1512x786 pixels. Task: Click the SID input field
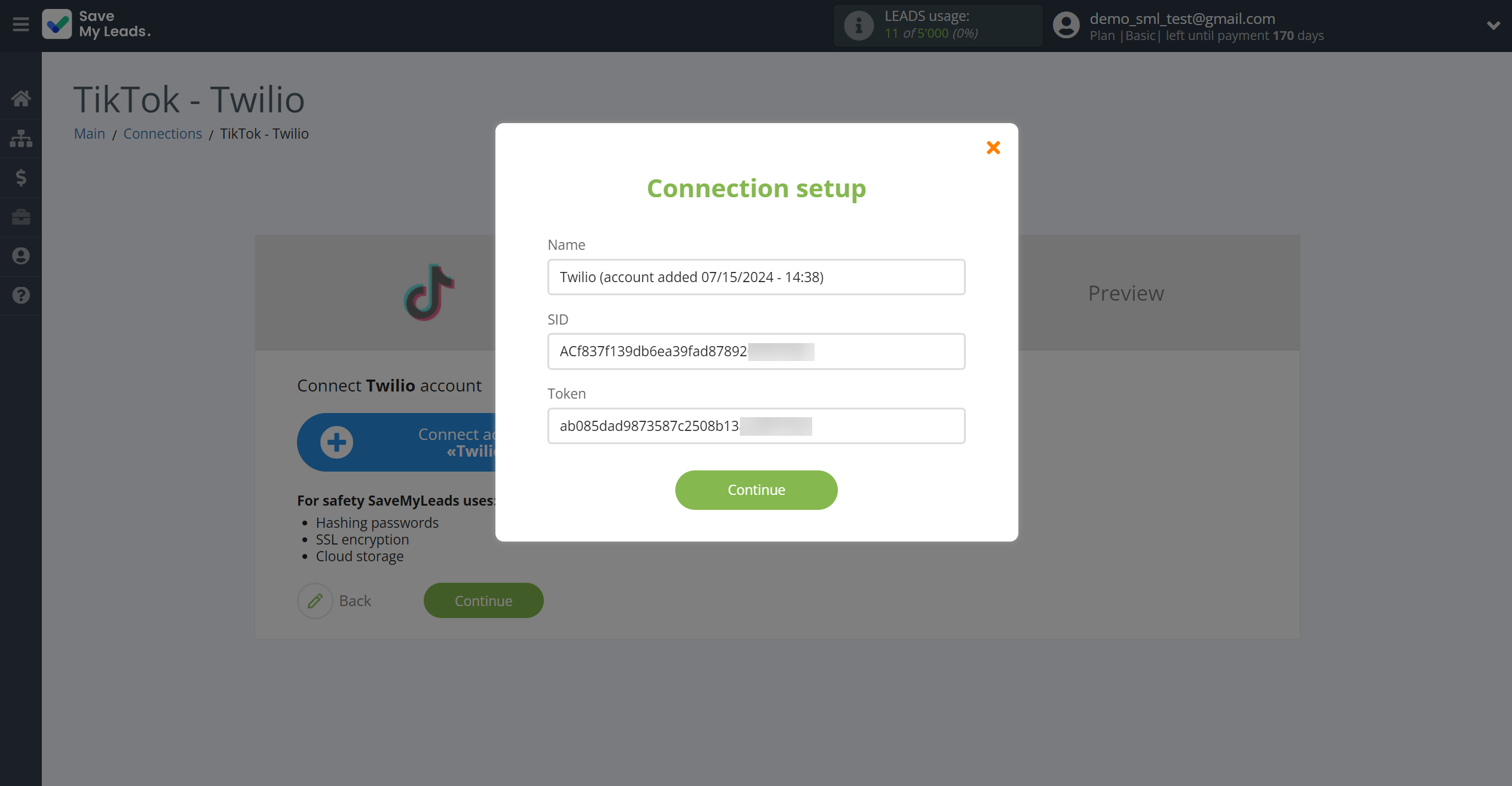pyautogui.click(x=756, y=351)
